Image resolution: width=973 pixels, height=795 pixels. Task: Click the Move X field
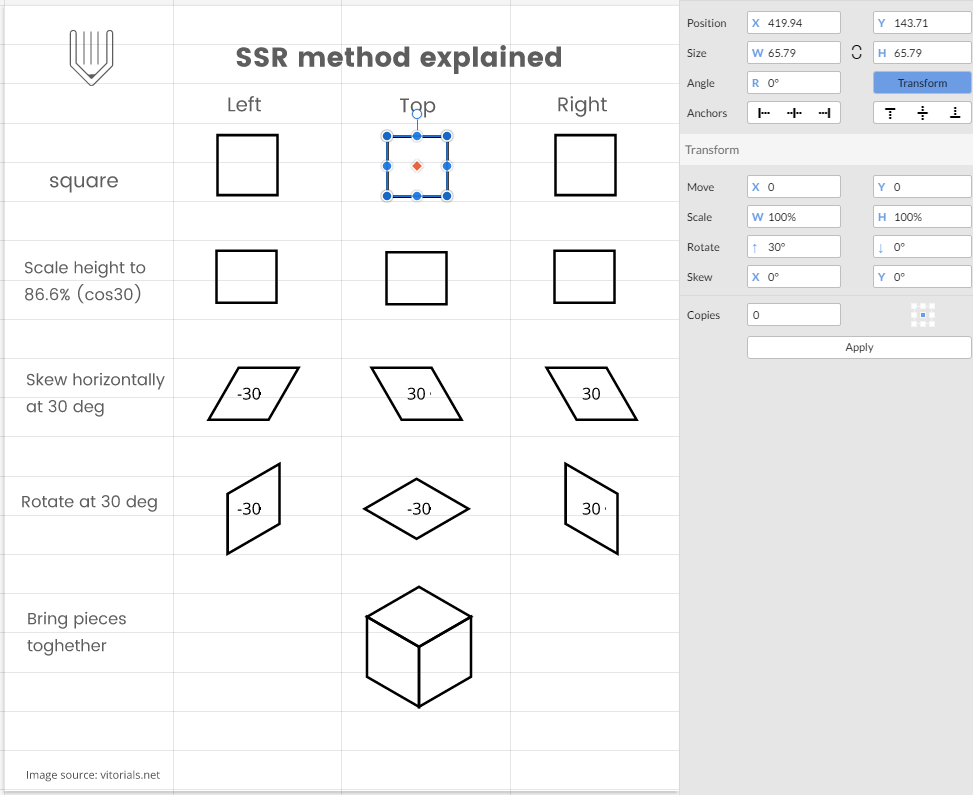click(x=794, y=187)
